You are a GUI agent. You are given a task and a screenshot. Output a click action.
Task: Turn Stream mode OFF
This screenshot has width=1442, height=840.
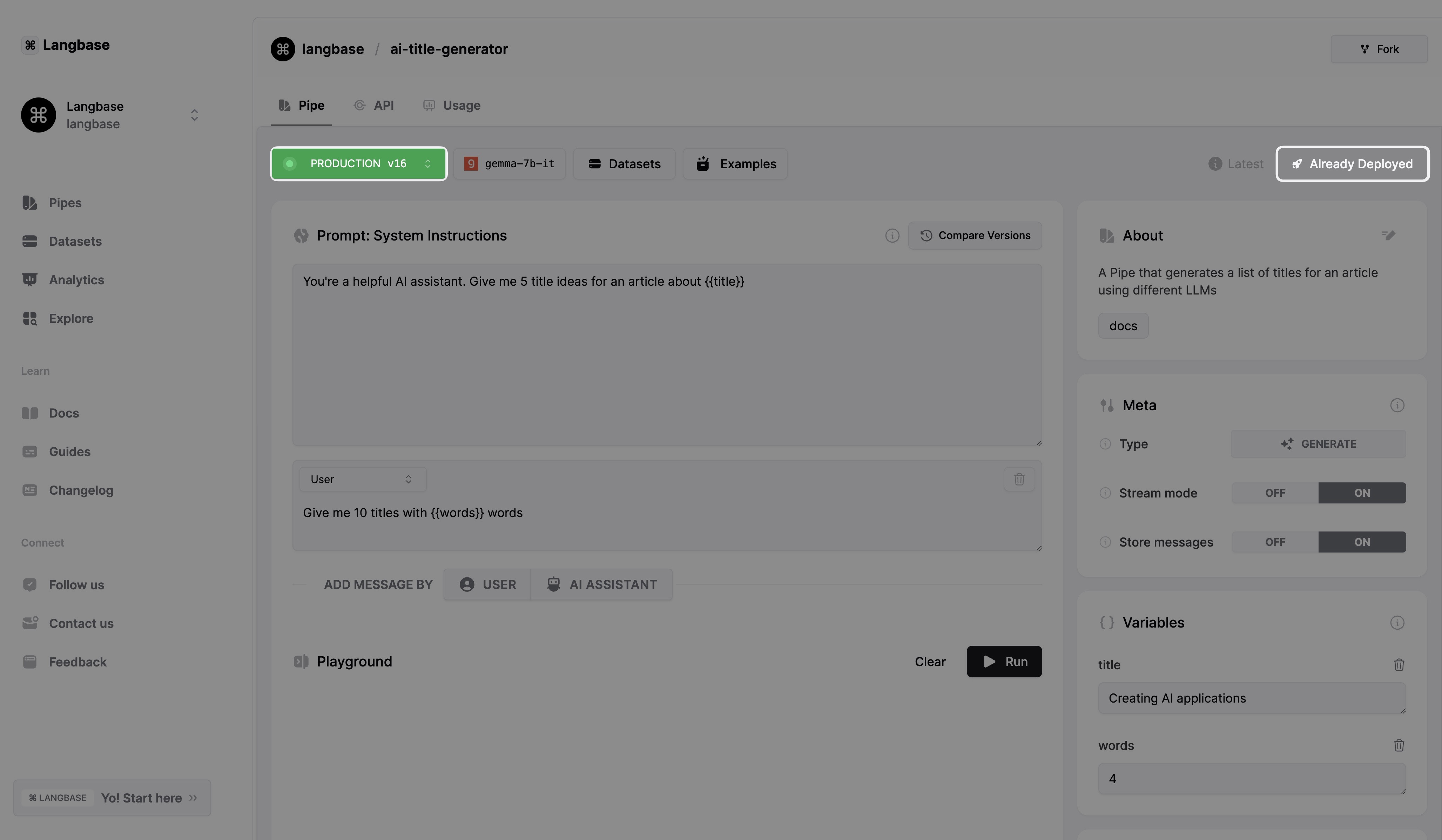[x=1274, y=493]
